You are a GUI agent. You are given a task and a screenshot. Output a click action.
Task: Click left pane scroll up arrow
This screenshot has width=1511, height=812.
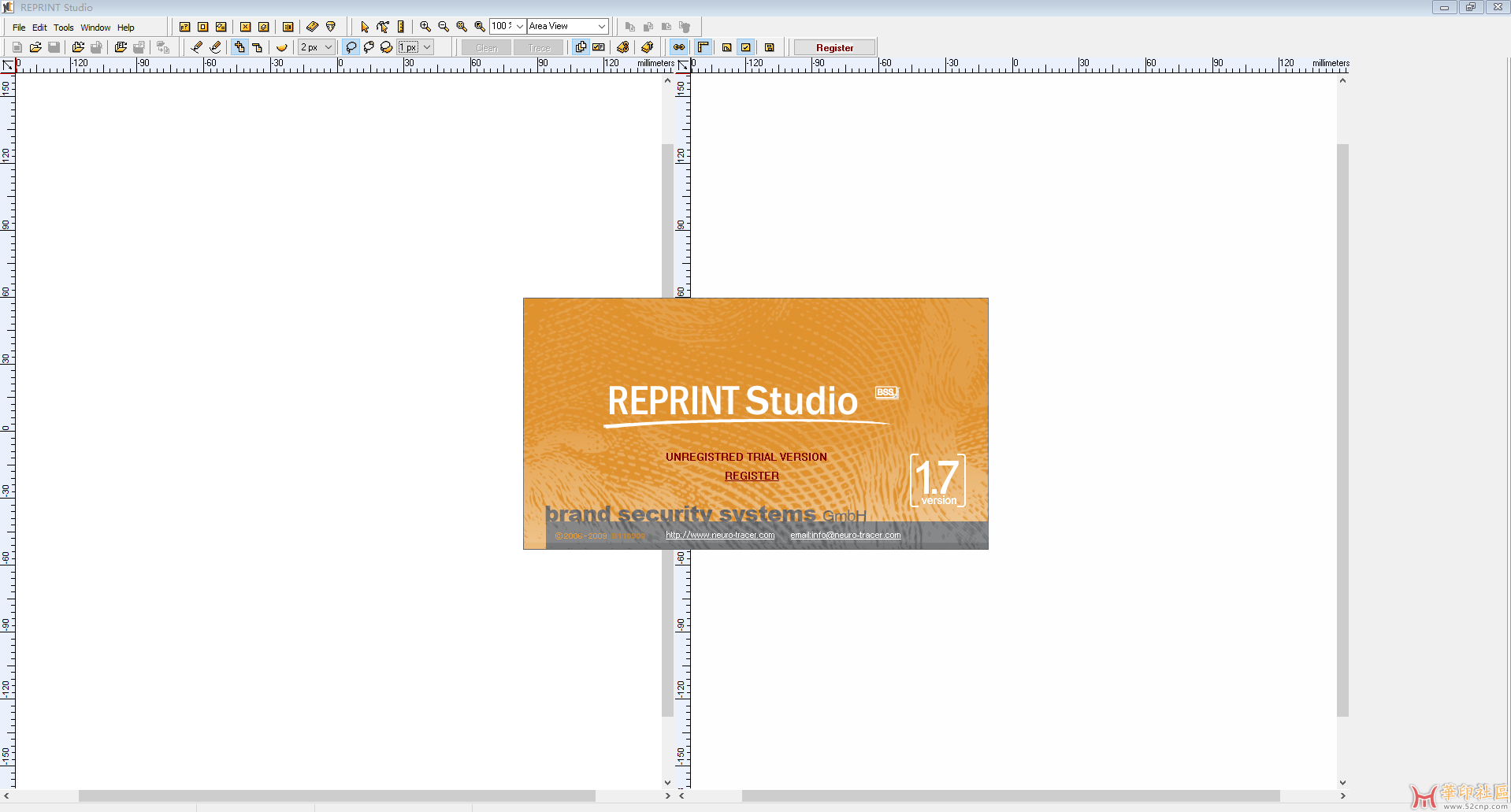point(667,81)
